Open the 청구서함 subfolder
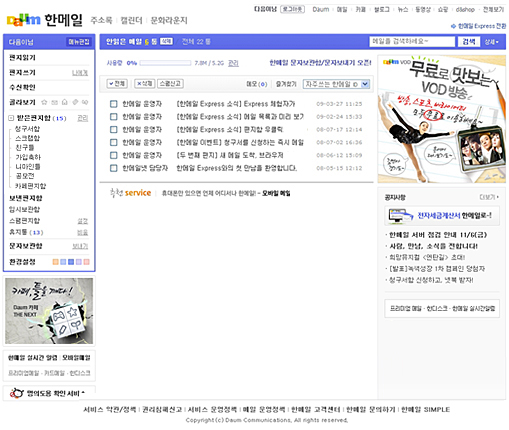The width and height of the screenshot is (509, 430). [x=27, y=129]
